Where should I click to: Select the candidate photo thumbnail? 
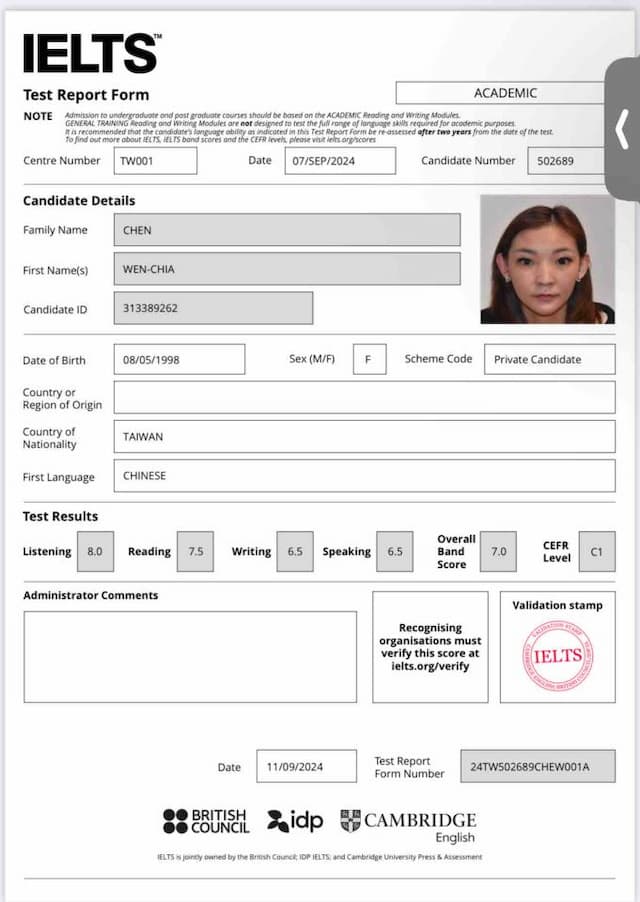point(547,259)
